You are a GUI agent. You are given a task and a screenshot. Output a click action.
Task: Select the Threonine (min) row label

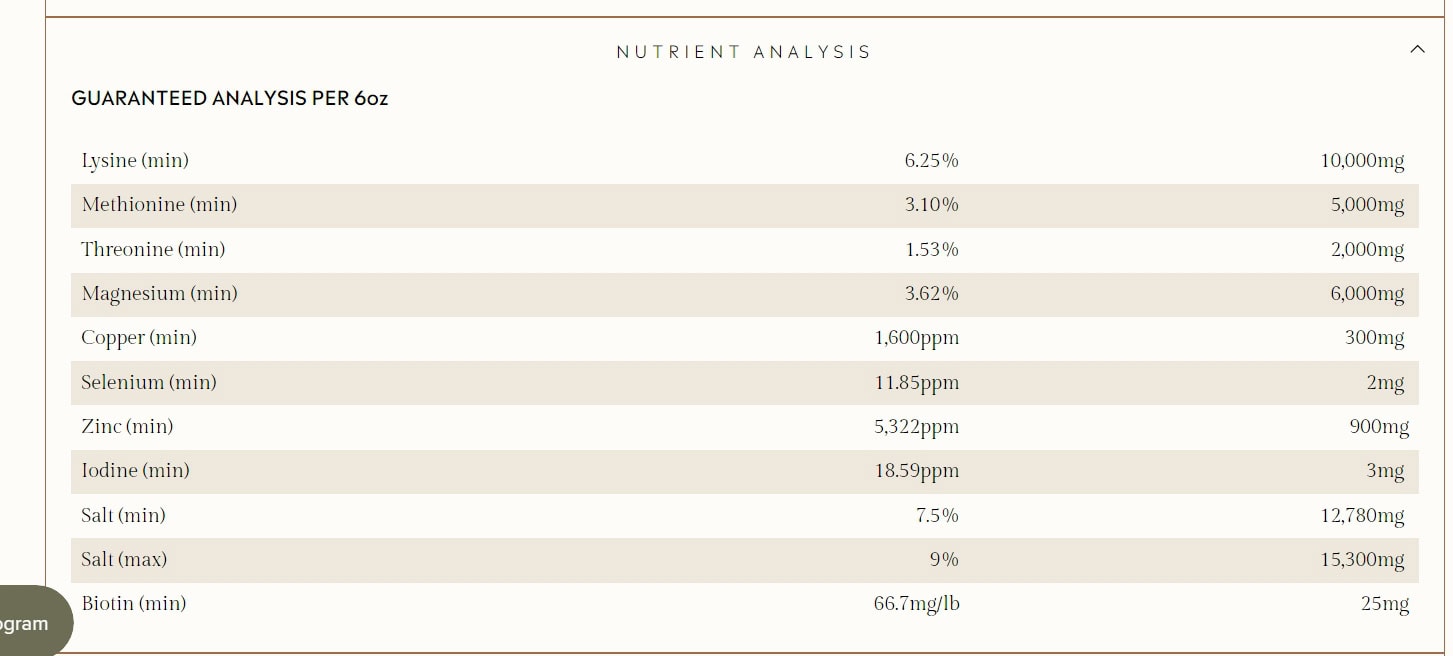click(x=153, y=249)
